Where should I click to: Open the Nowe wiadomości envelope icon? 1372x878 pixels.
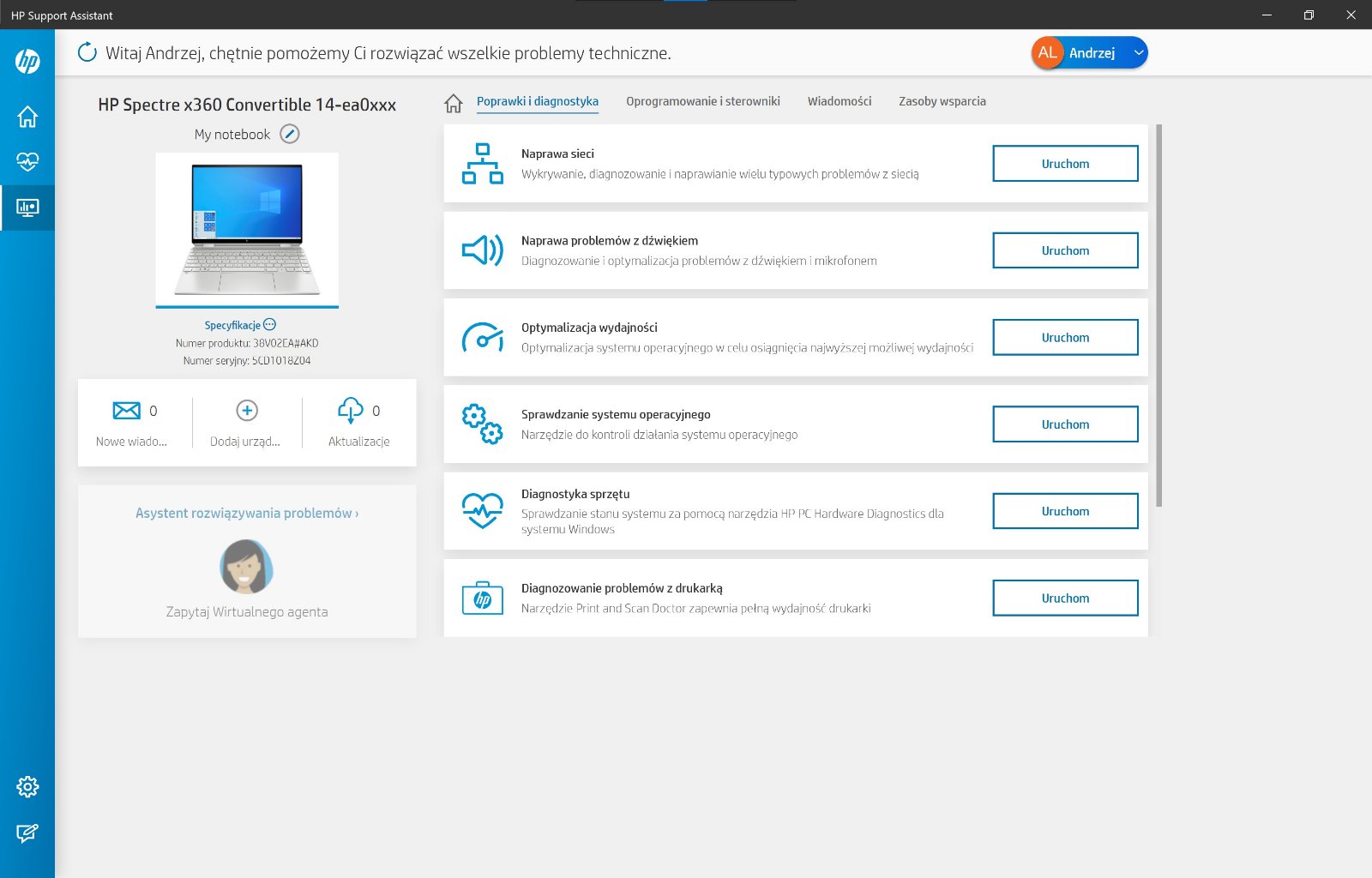coord(127,411)
